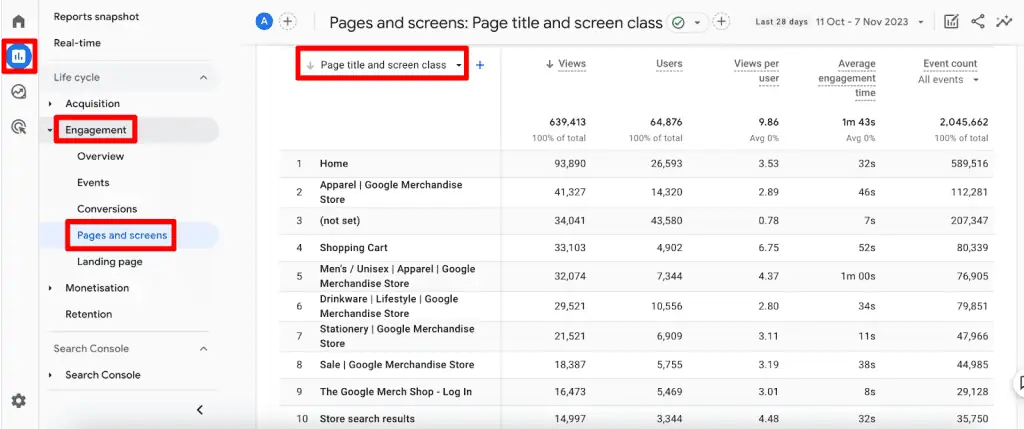
Task: Open the Engagement Overview report
Action: (x=101, y=156)
